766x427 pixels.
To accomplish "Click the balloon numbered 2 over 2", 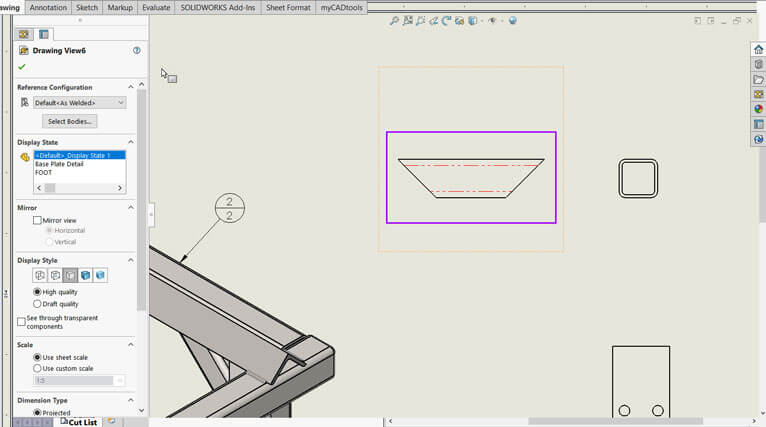I will pos(230,208).
